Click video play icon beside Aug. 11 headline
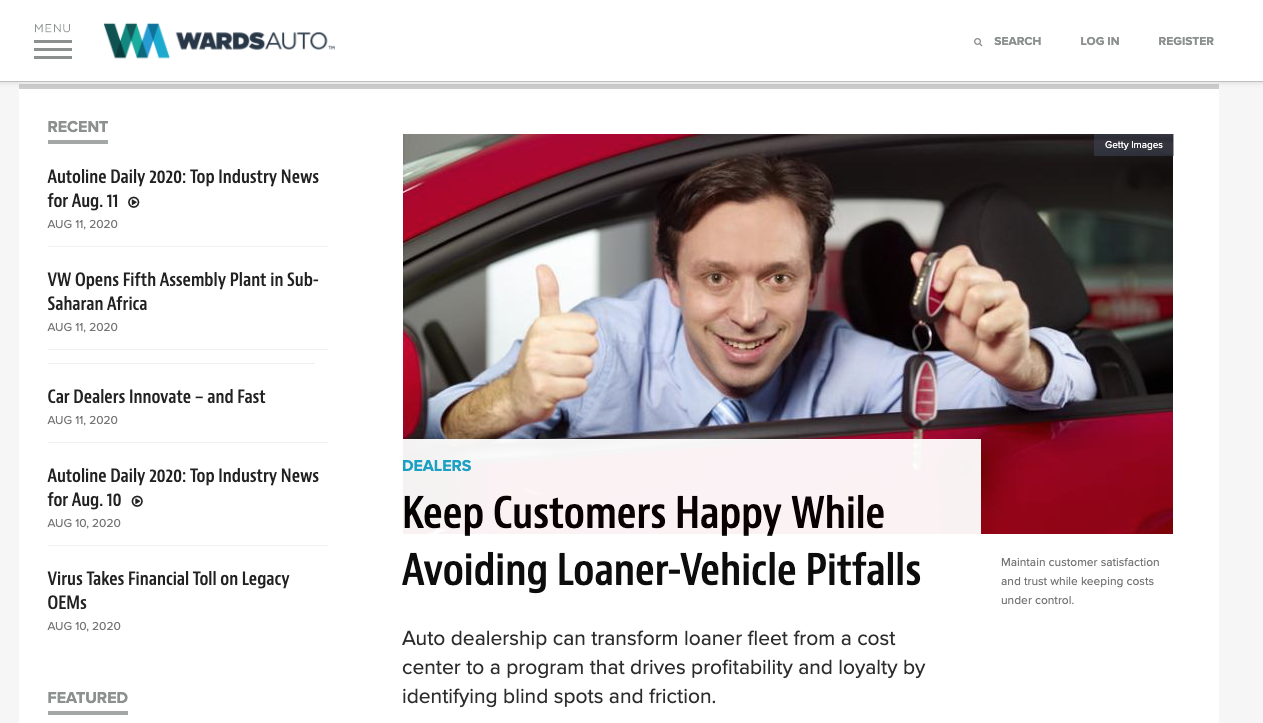The width and height of the screenshot is (1263, 723). tap(134, 202)
